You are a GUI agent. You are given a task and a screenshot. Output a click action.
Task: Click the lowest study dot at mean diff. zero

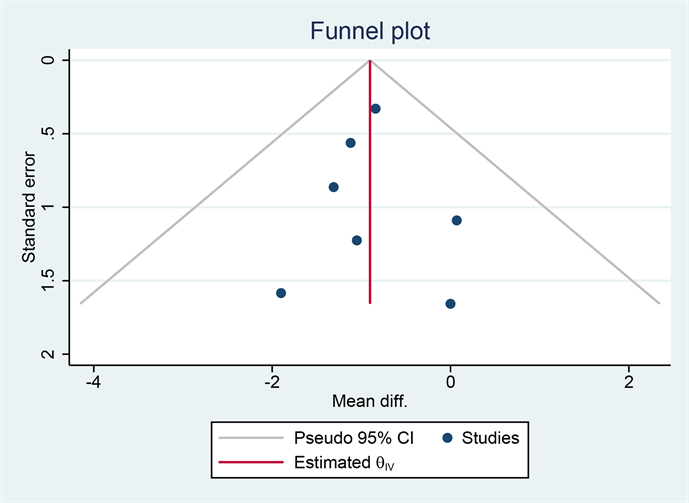(x=450, y=304)
